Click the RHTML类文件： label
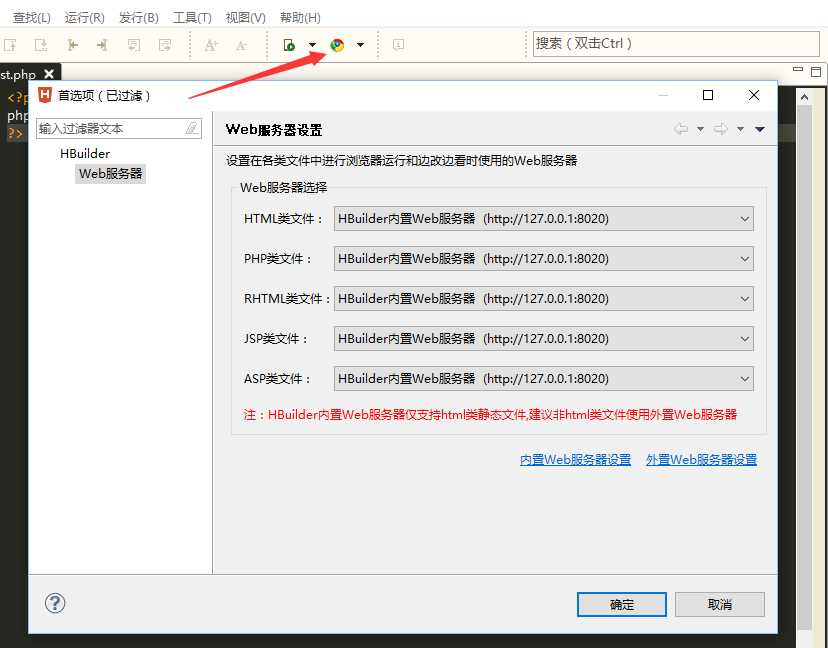This screenshot has height=648, width=828. coord(288,299)
